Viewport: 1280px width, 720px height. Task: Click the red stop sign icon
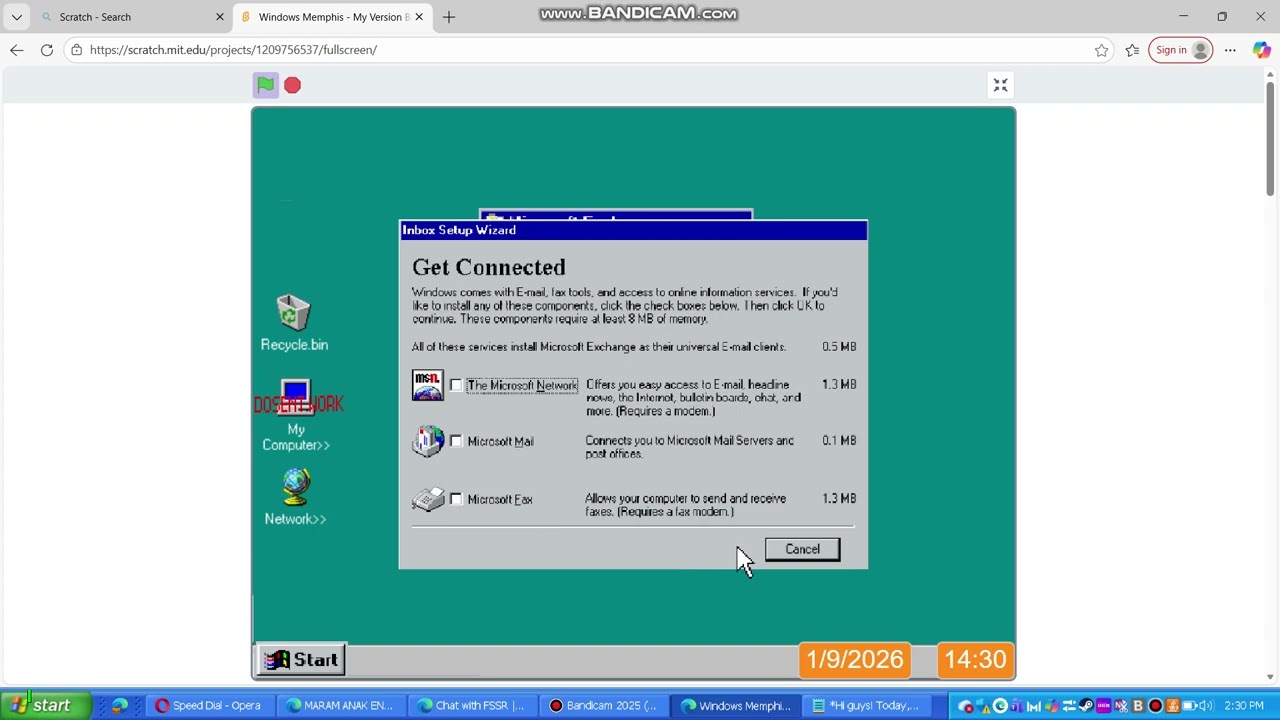[292, 85]
